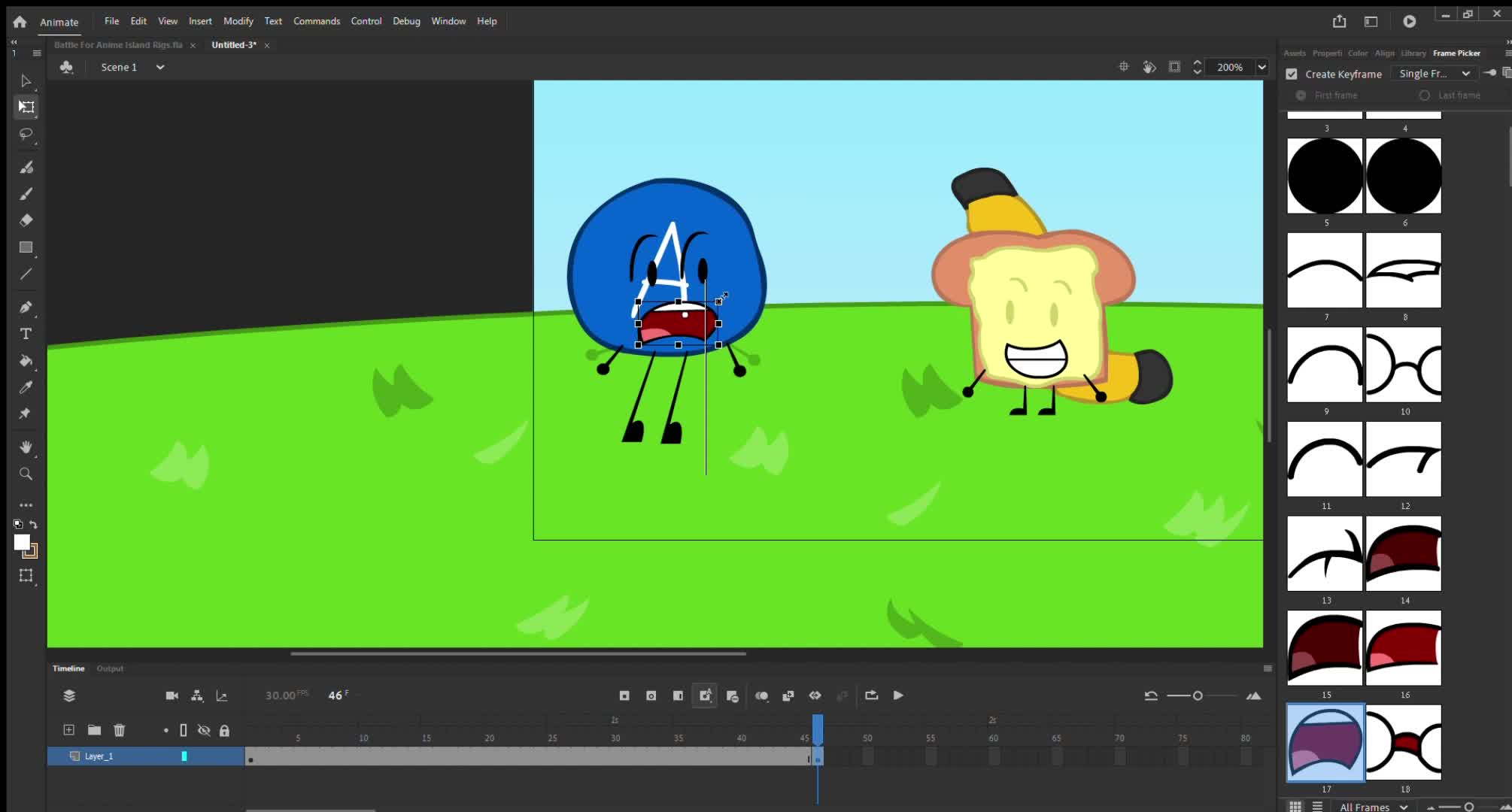1512x812 pixels.
Task: Select the Paint Bucket tool
Action: [26, 361]
